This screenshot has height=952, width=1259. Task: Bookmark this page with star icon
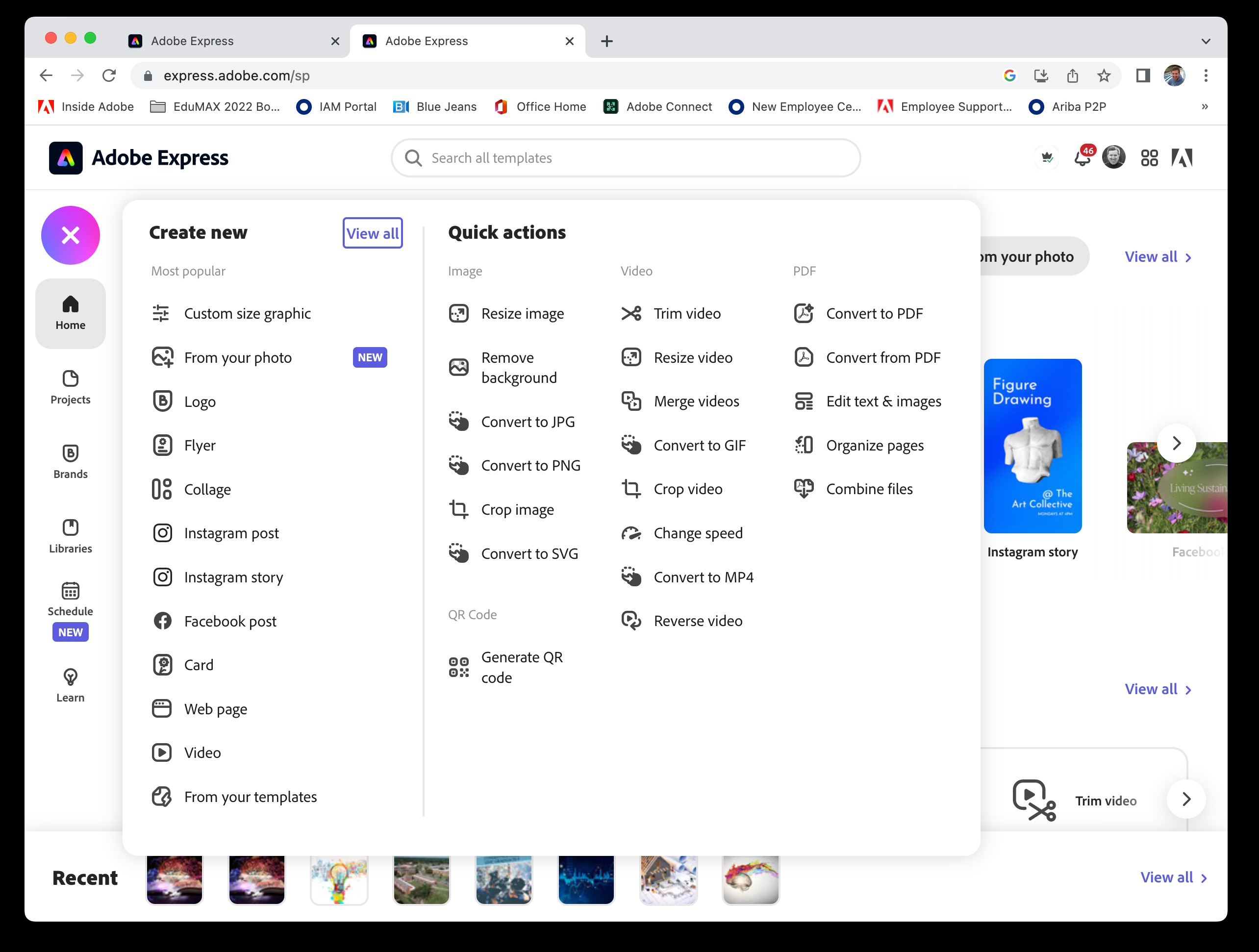click(x=1104, y=75)
